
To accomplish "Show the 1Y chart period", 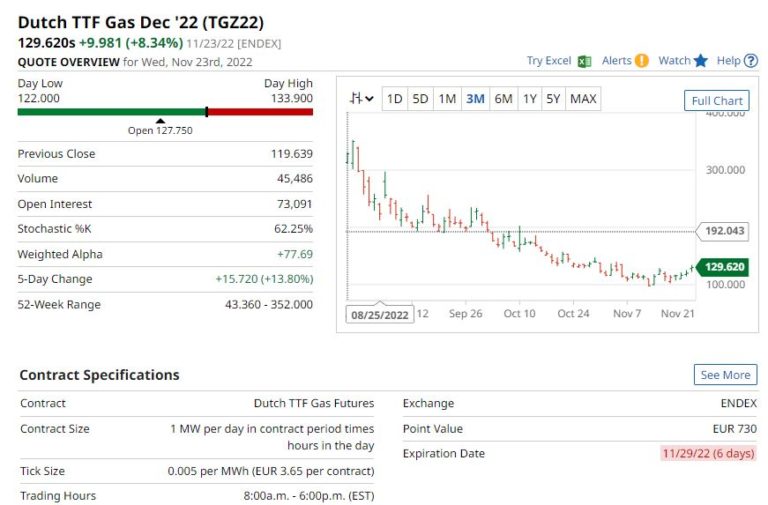I will point(529,98).
